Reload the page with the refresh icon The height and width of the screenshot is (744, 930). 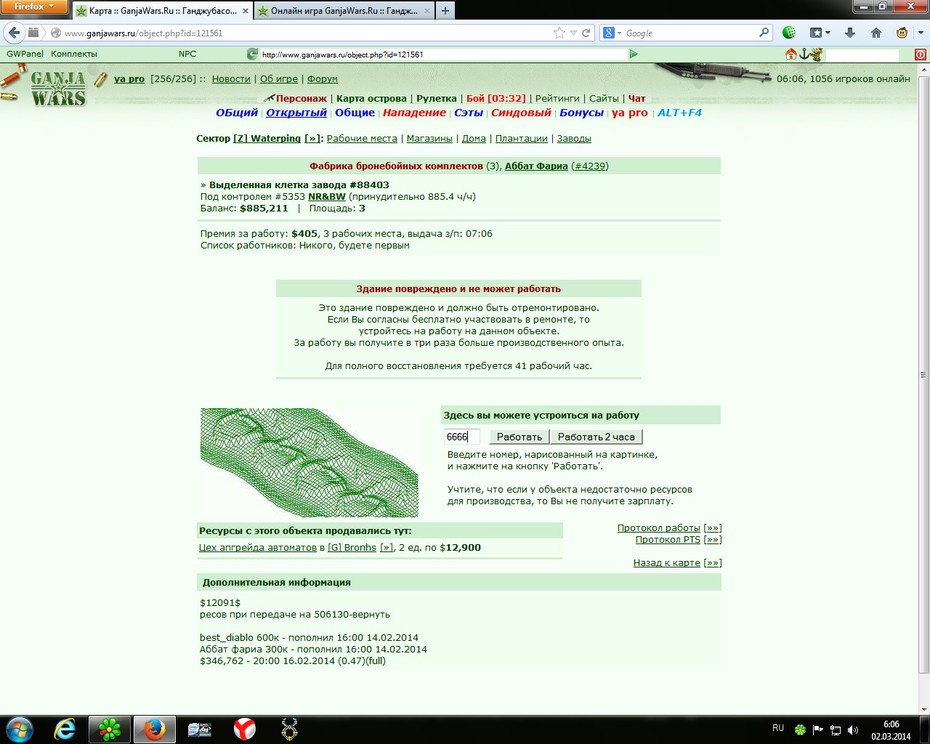coord(586,33)
